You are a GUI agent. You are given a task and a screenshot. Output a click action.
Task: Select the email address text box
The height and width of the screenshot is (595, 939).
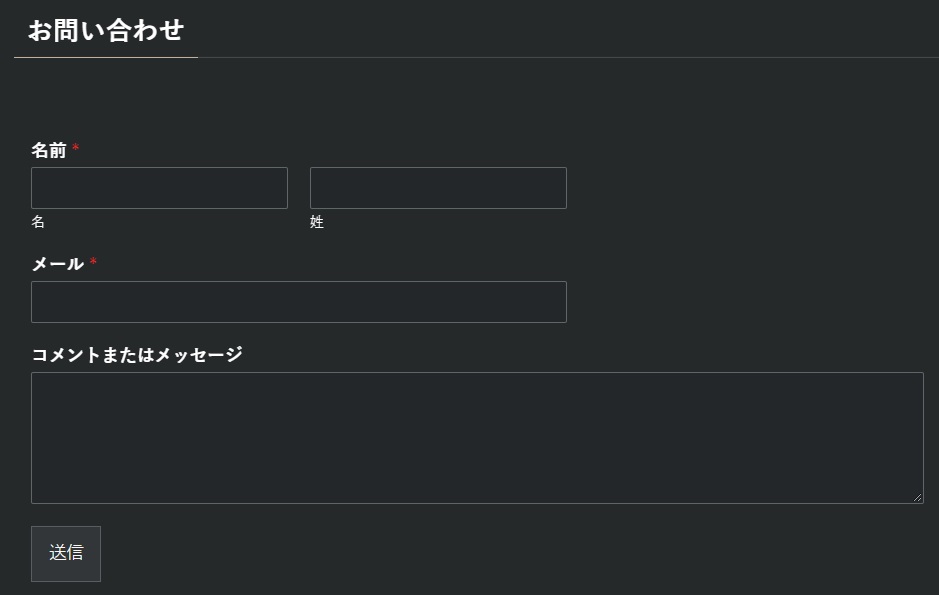click(x=298, y=302)
